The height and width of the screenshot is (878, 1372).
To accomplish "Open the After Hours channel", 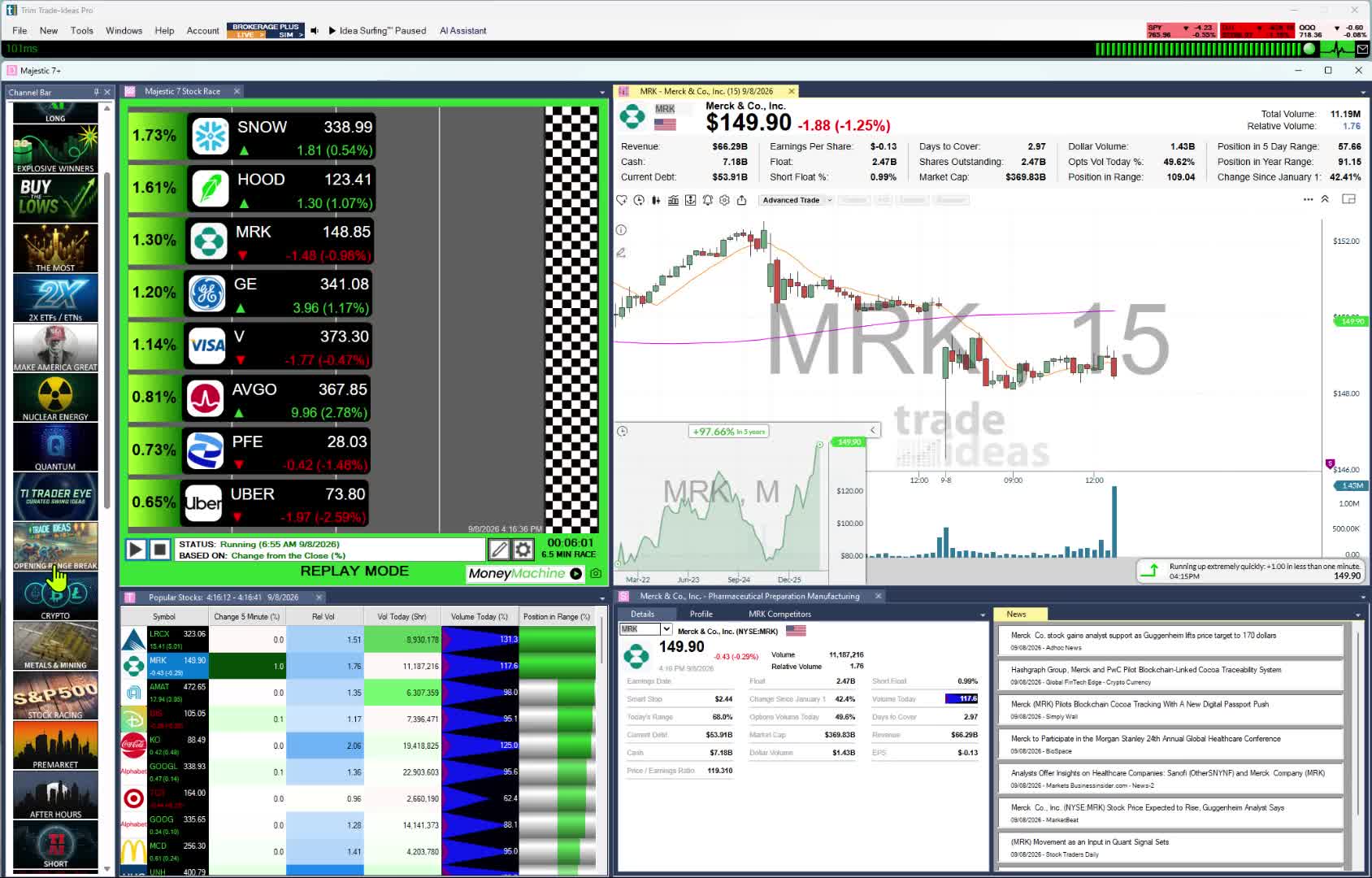I will click(x=55, y=795).
